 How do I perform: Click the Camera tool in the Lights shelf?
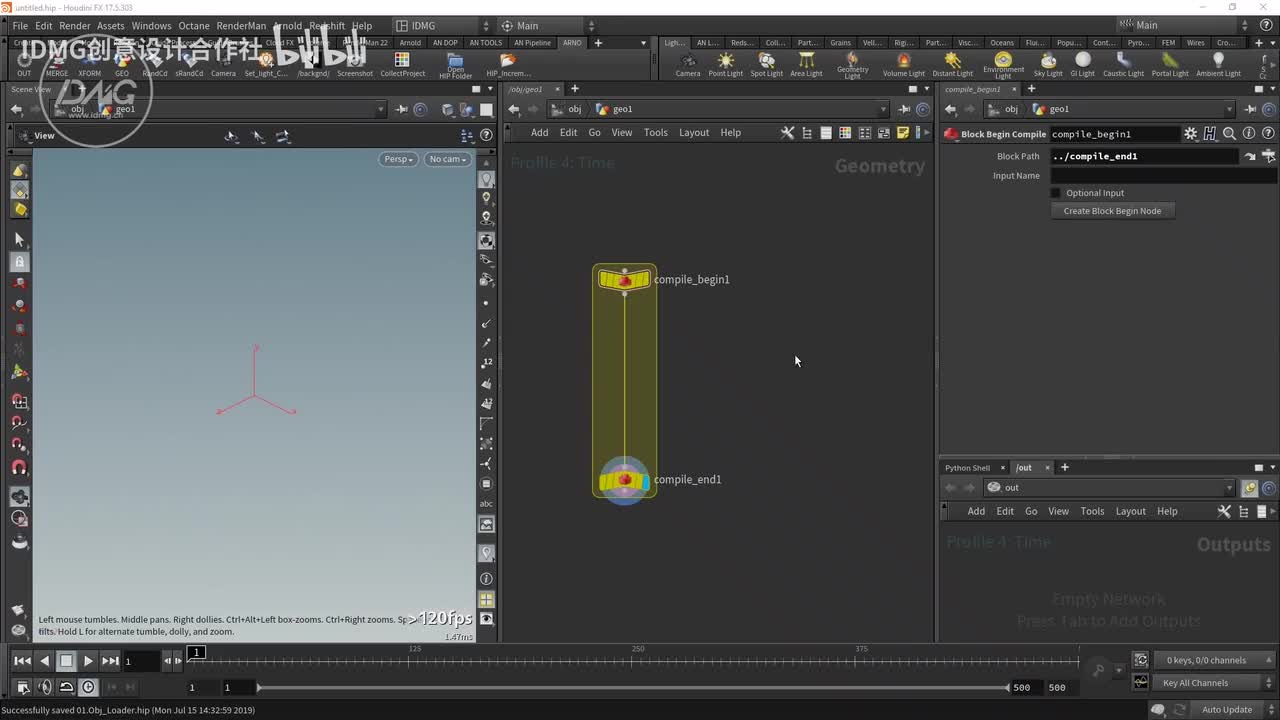pyautogui.click(x=688, y=64)
